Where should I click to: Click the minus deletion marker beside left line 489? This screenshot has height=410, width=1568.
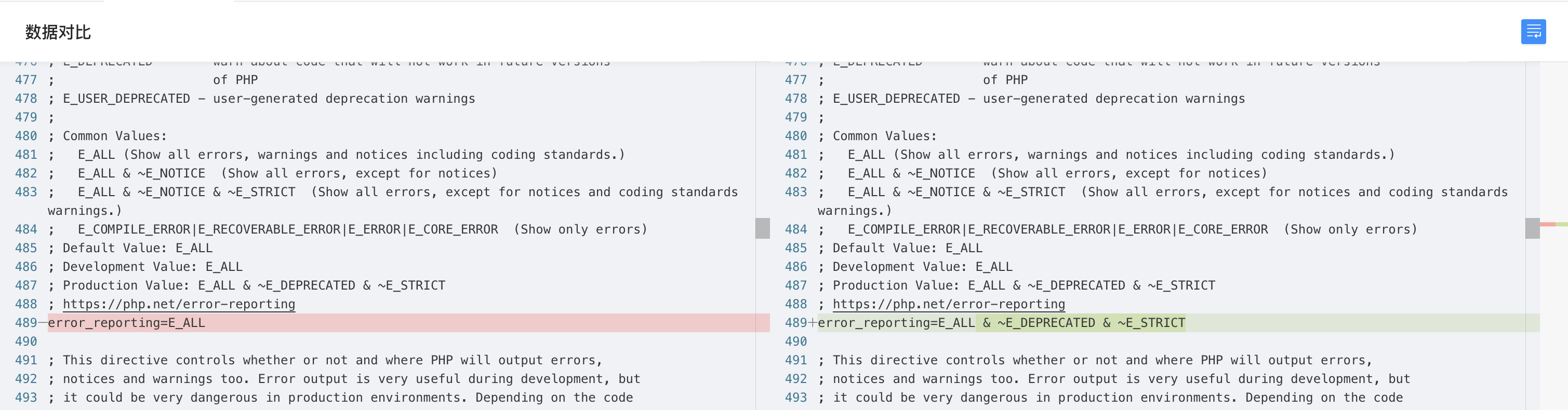click(43, 323)
